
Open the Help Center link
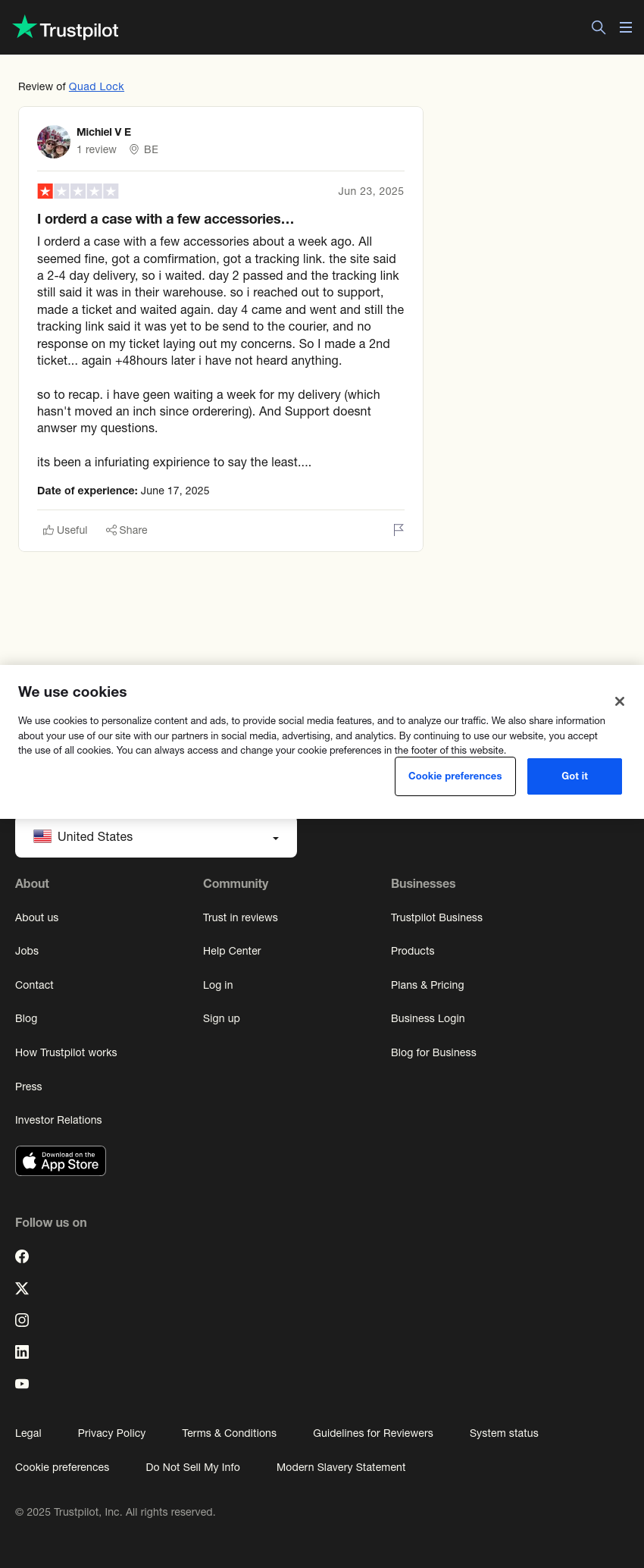(232, 951)
